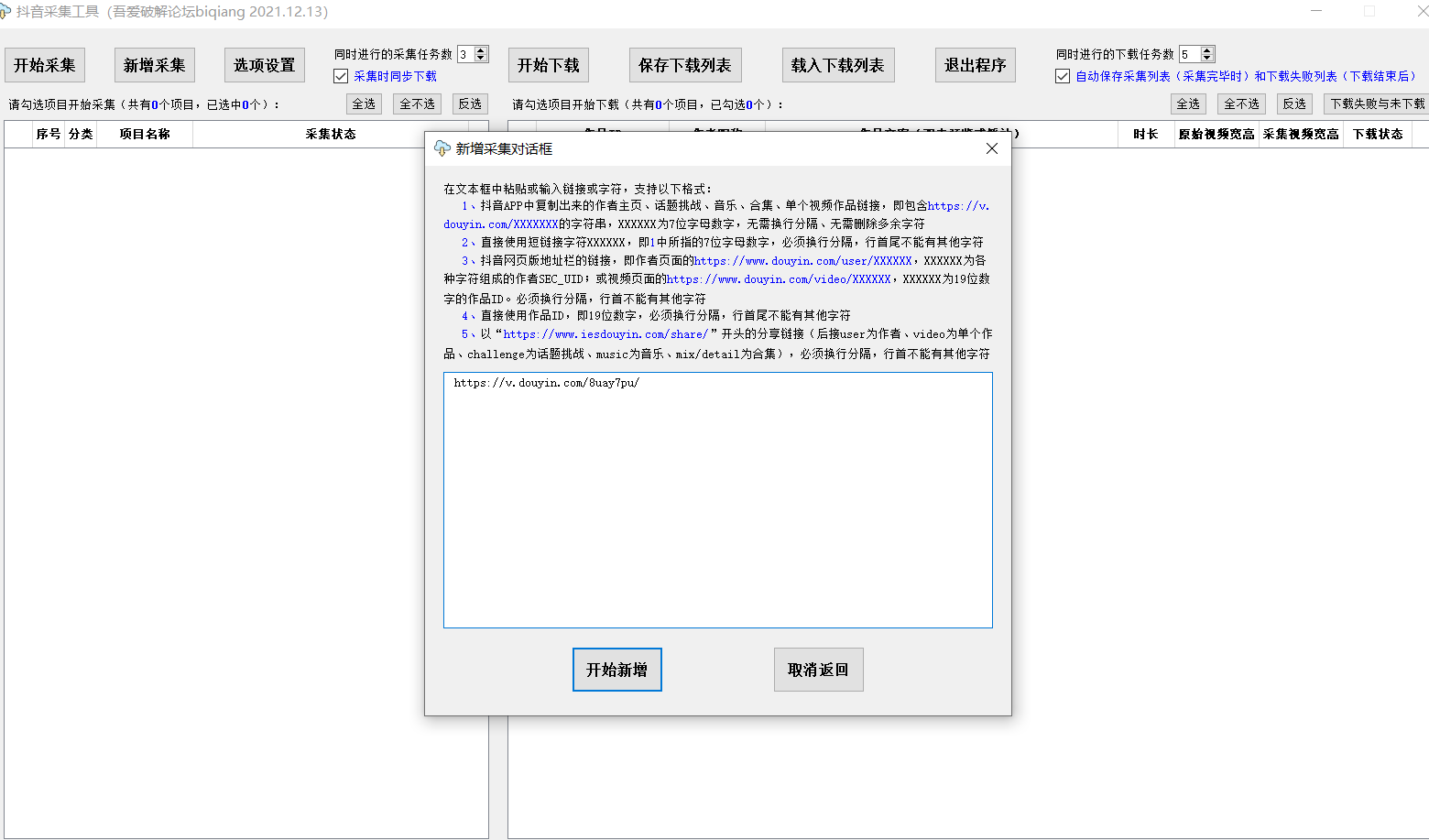
Task: Click inside the link input text box
Action: (x=717, y=504)
